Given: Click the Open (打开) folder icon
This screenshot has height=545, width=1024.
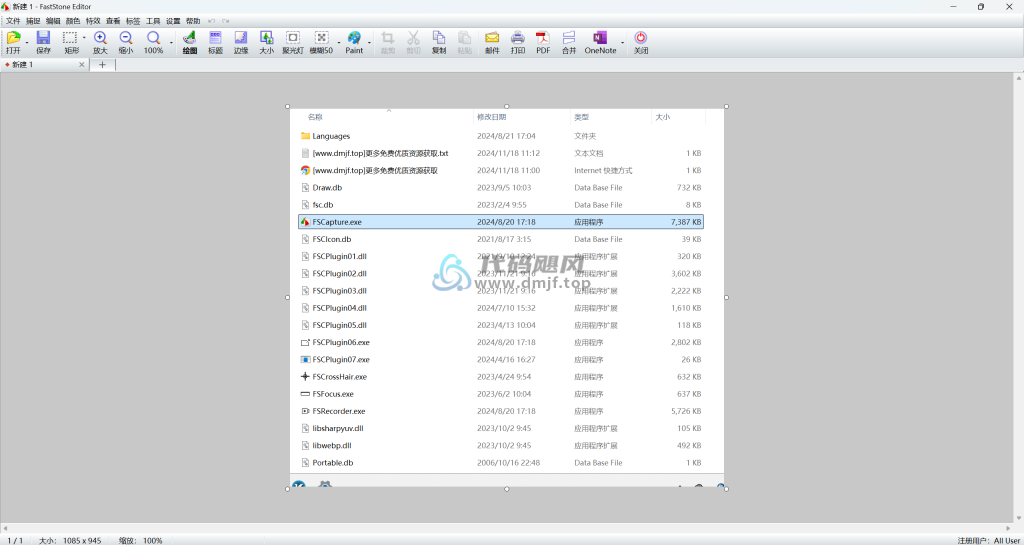Looking at the screenshot, I should [13, 38].
